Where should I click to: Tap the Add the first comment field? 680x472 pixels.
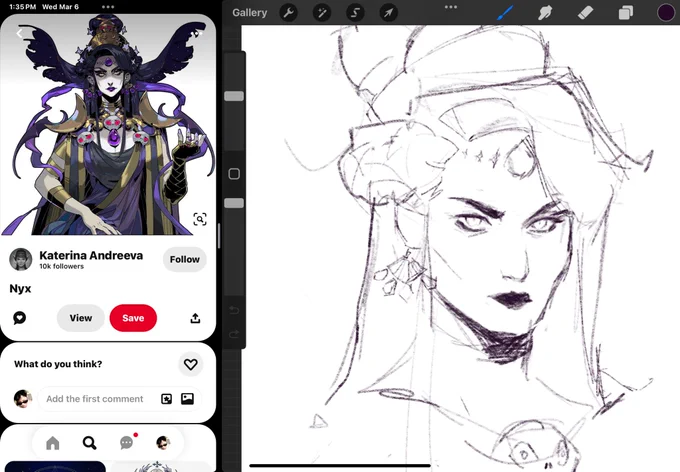(95, 399)
